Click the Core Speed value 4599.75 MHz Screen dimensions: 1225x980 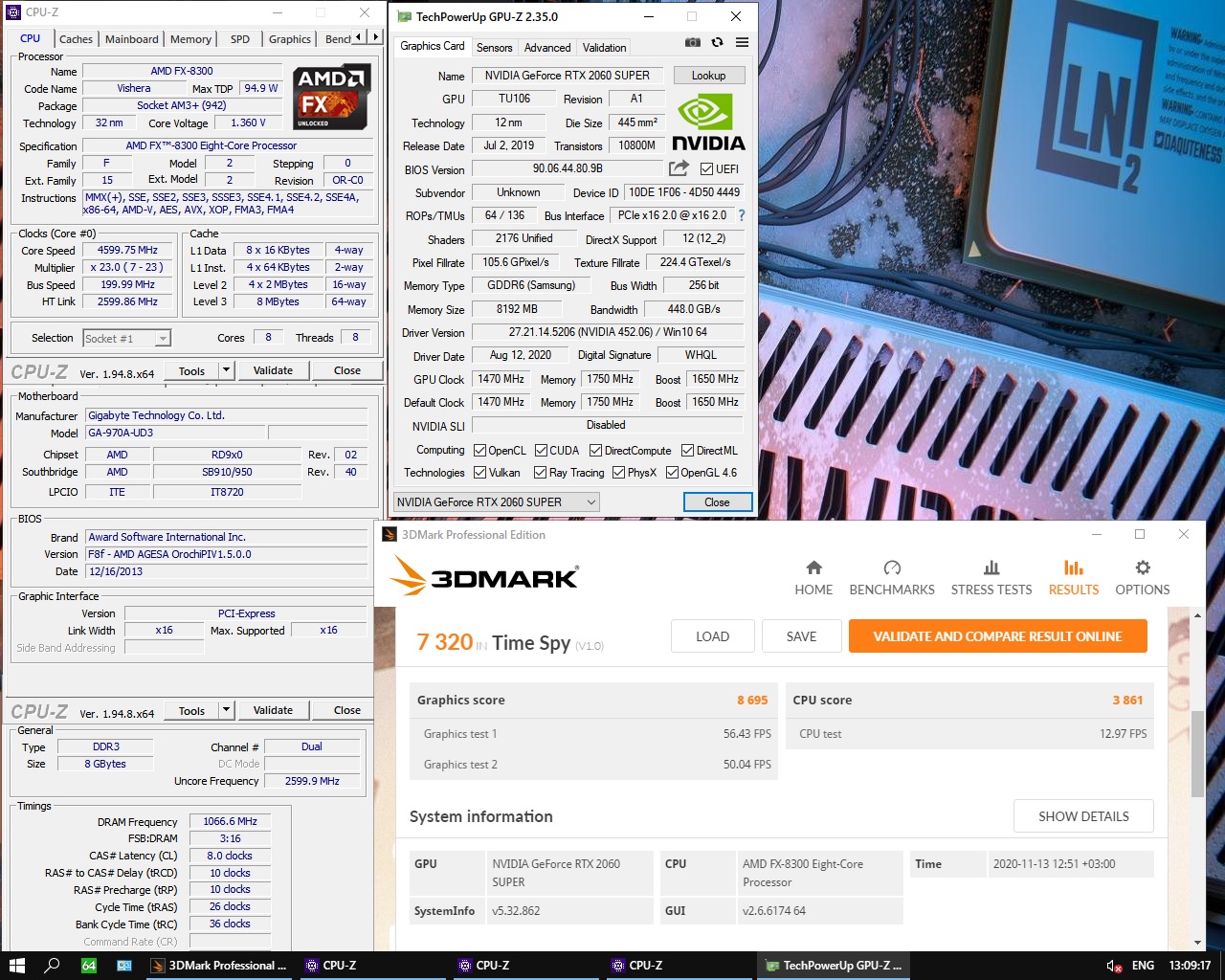point(127,250)
